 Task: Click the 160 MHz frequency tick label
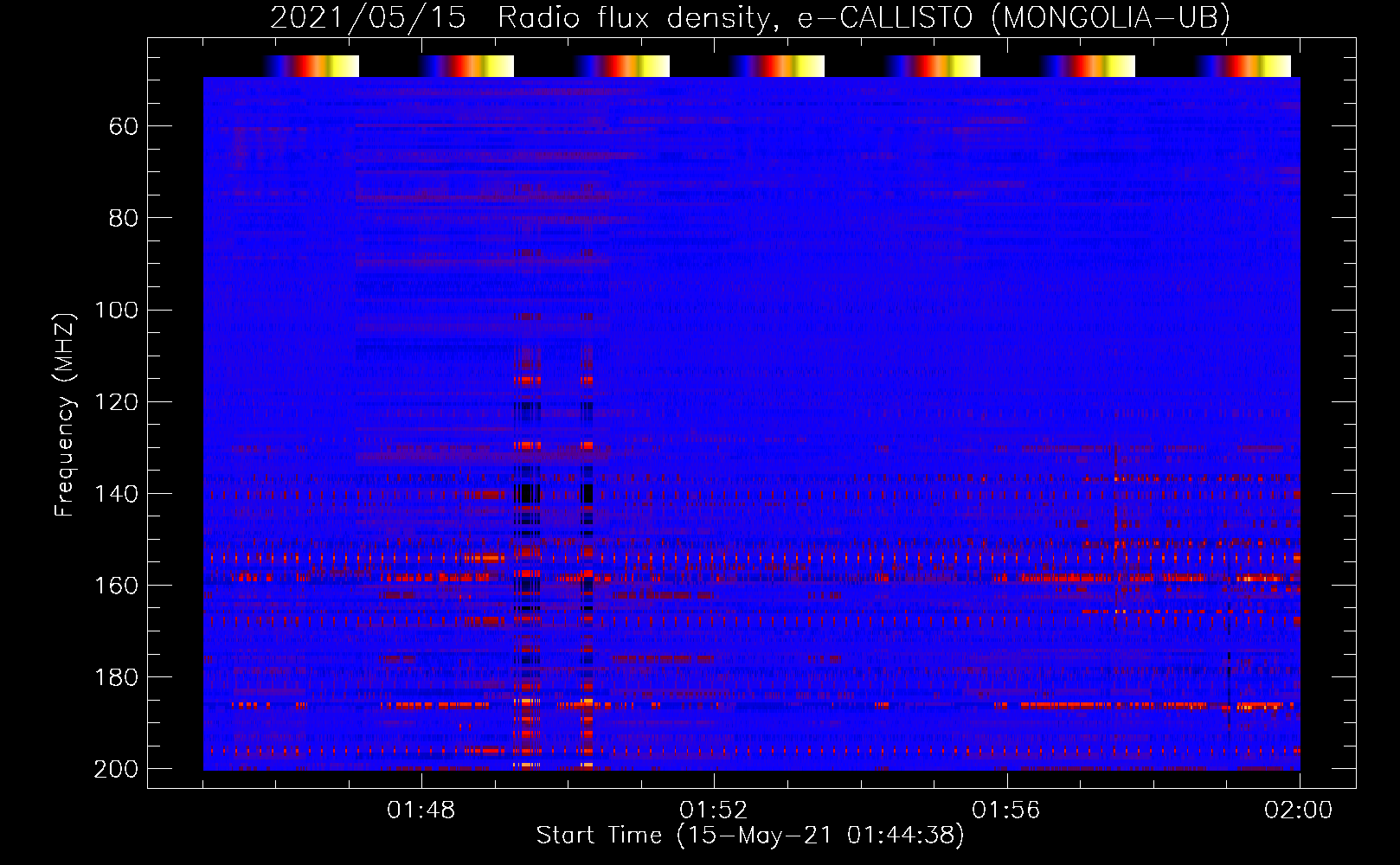coord(117,585)
